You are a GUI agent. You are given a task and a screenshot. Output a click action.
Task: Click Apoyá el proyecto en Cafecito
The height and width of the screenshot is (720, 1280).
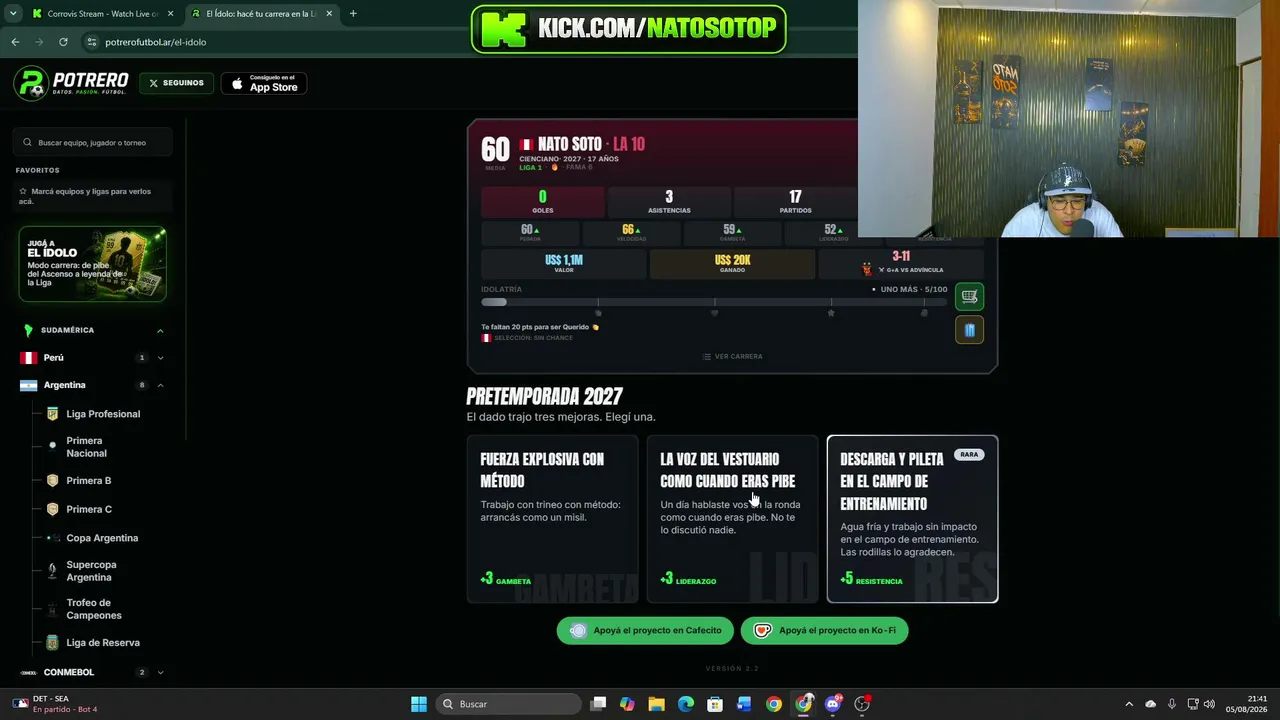pyautogui.click(x=645, y=630)
